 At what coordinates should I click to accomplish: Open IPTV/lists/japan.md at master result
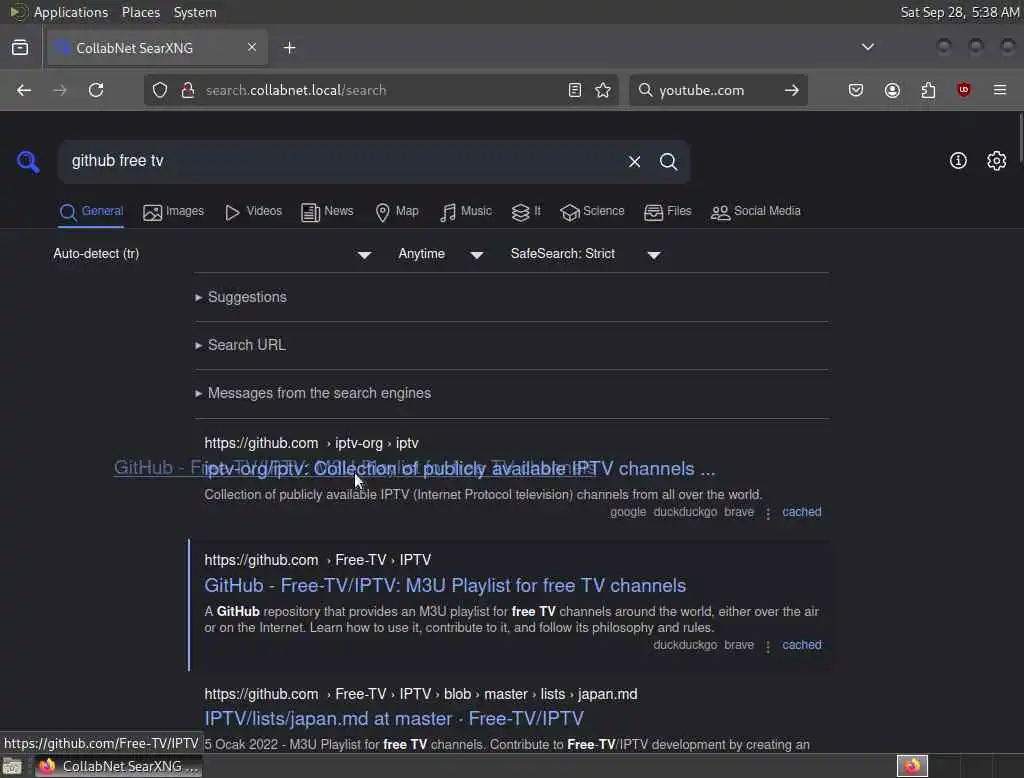point(394,719)
